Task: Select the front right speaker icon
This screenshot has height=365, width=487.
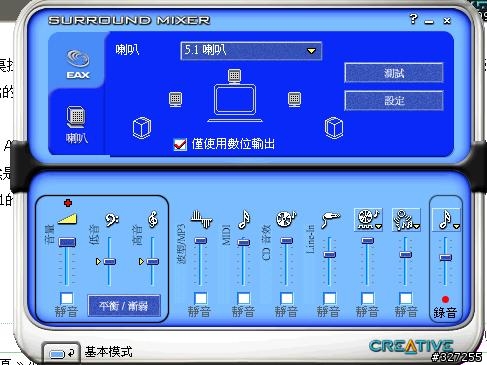Action: coord(294,99)
